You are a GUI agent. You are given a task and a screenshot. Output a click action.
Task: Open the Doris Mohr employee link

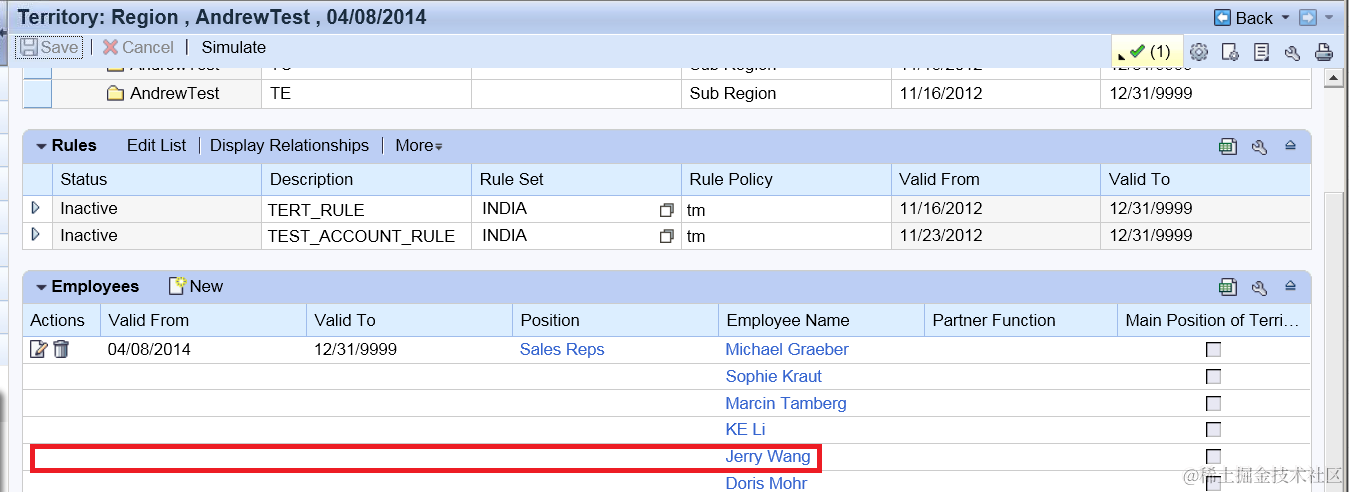766,483
